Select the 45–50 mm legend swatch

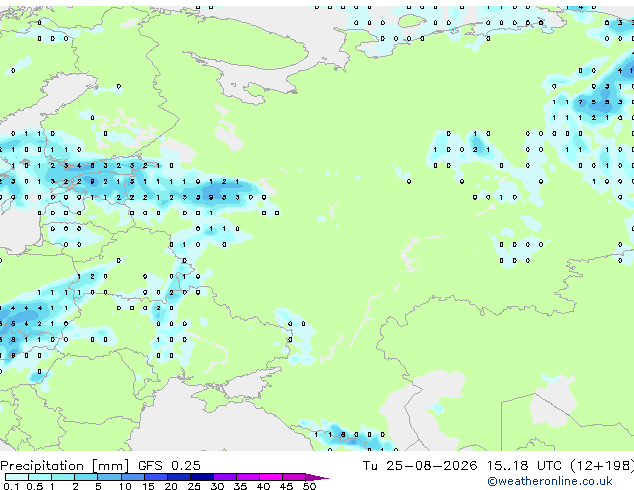[294, 477]
